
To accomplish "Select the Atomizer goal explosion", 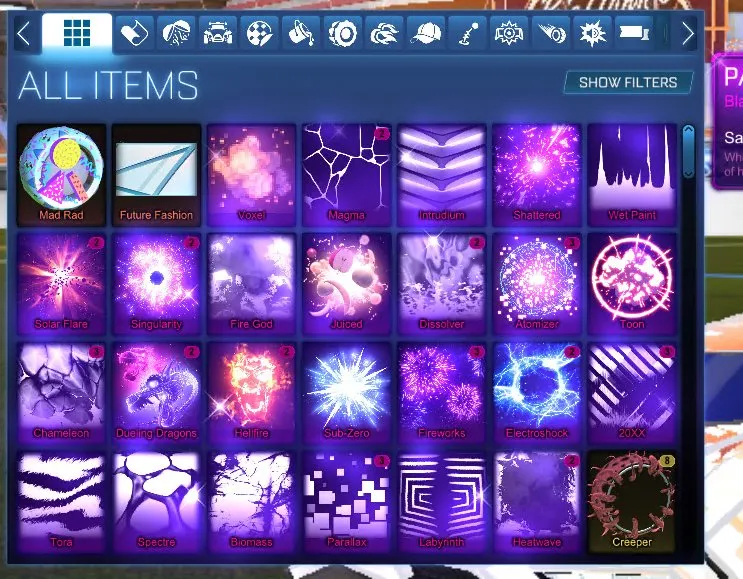I will point(537,284).
